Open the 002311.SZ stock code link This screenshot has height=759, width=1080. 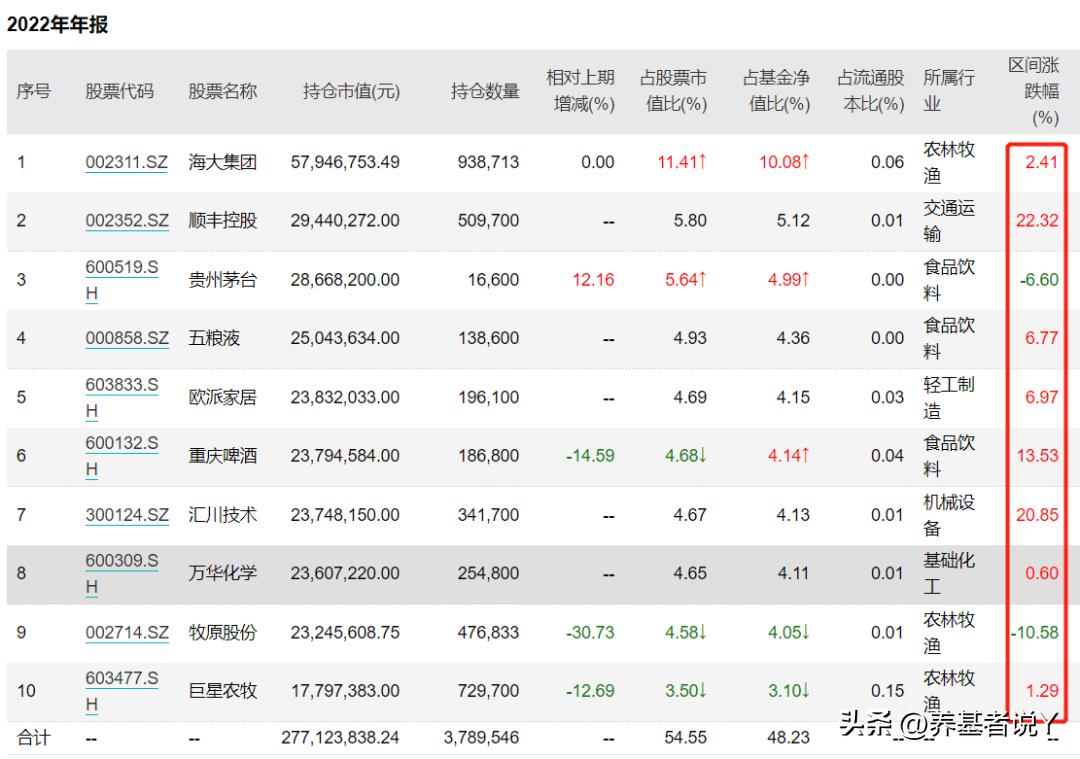pyautogui.click(x=126, y=162)
